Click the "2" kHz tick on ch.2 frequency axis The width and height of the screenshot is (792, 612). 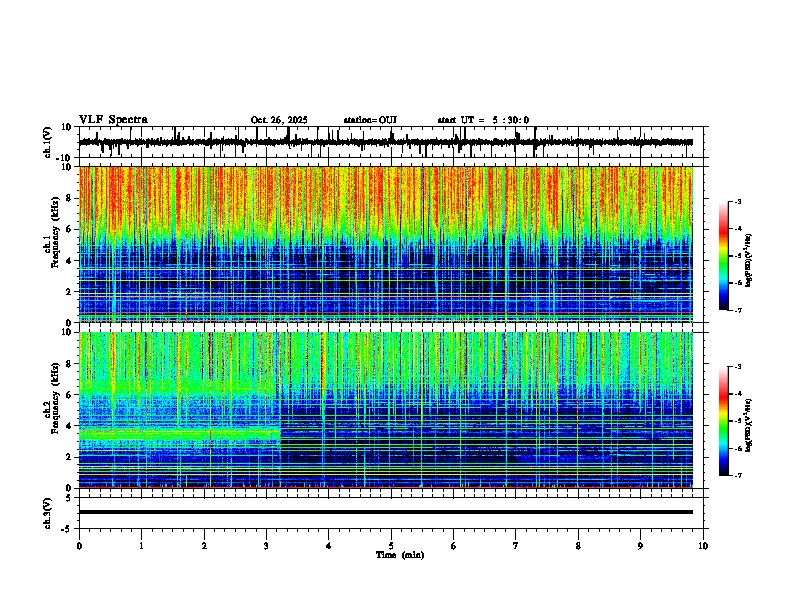70,457
